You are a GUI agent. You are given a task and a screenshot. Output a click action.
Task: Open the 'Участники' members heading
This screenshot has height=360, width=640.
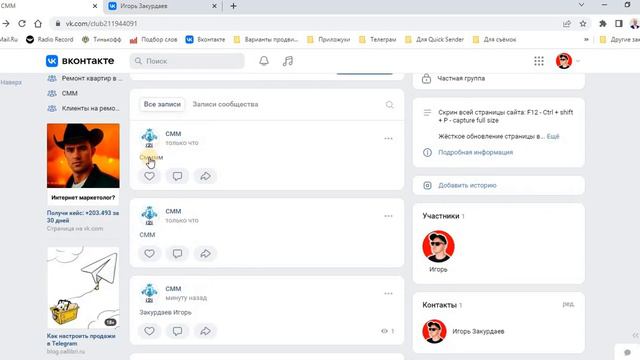click(441, 216)
